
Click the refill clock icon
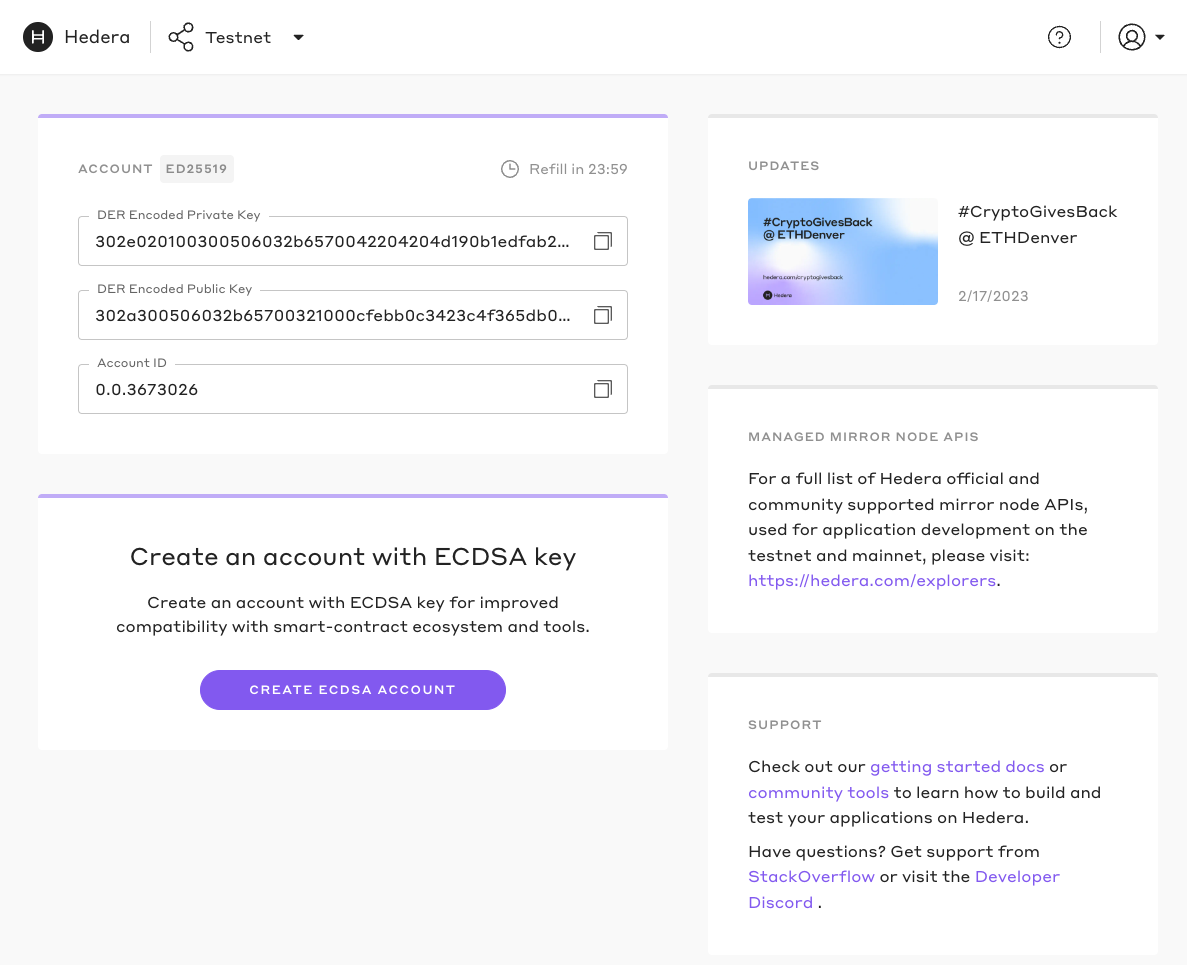pos(510,169)
